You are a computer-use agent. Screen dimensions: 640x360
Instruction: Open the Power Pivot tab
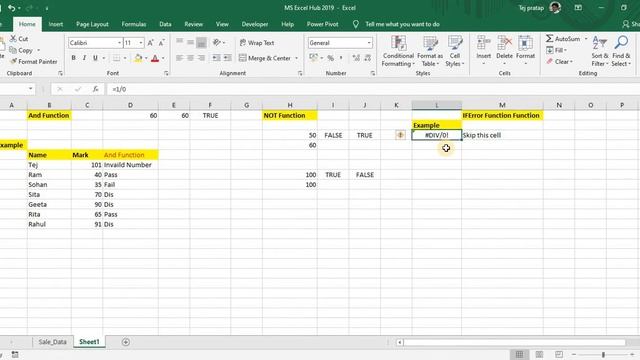click(322, 24)
